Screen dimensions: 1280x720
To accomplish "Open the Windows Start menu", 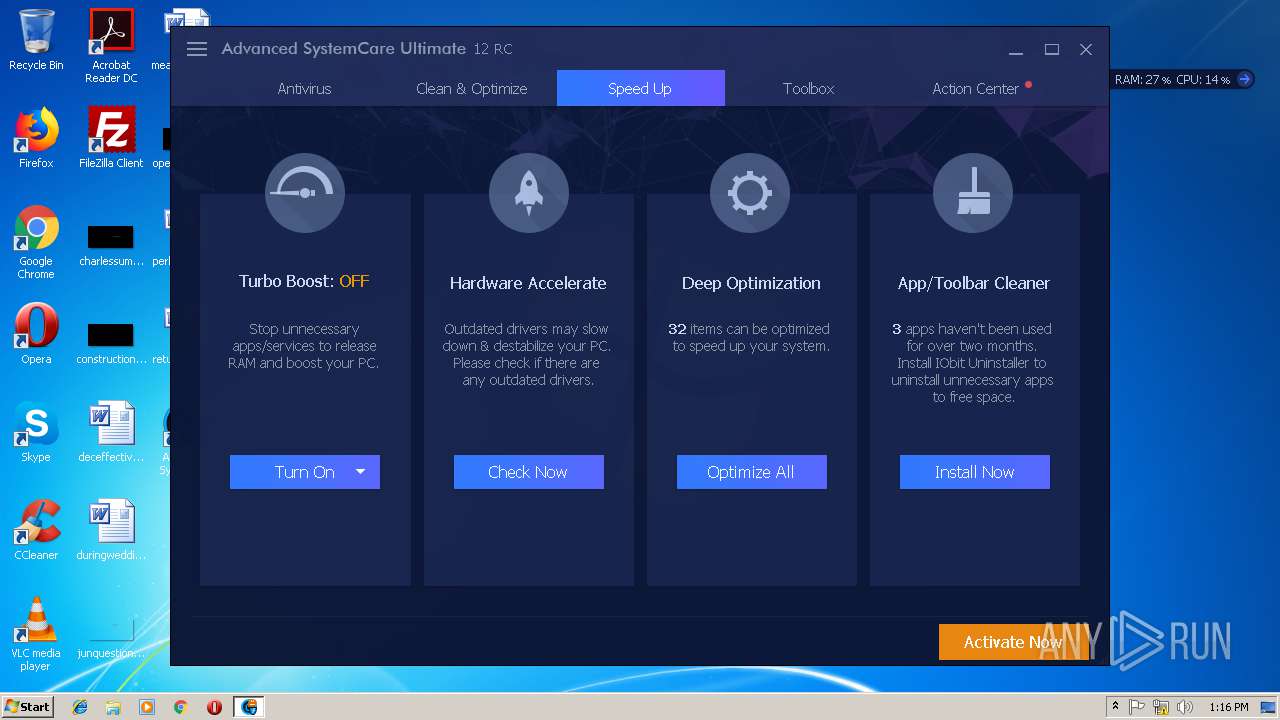I will click(x=28, y=707).
